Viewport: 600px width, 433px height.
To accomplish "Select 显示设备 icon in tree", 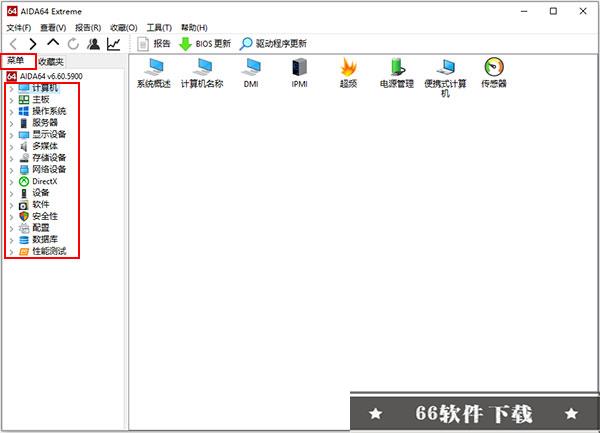I will point(24,135).
